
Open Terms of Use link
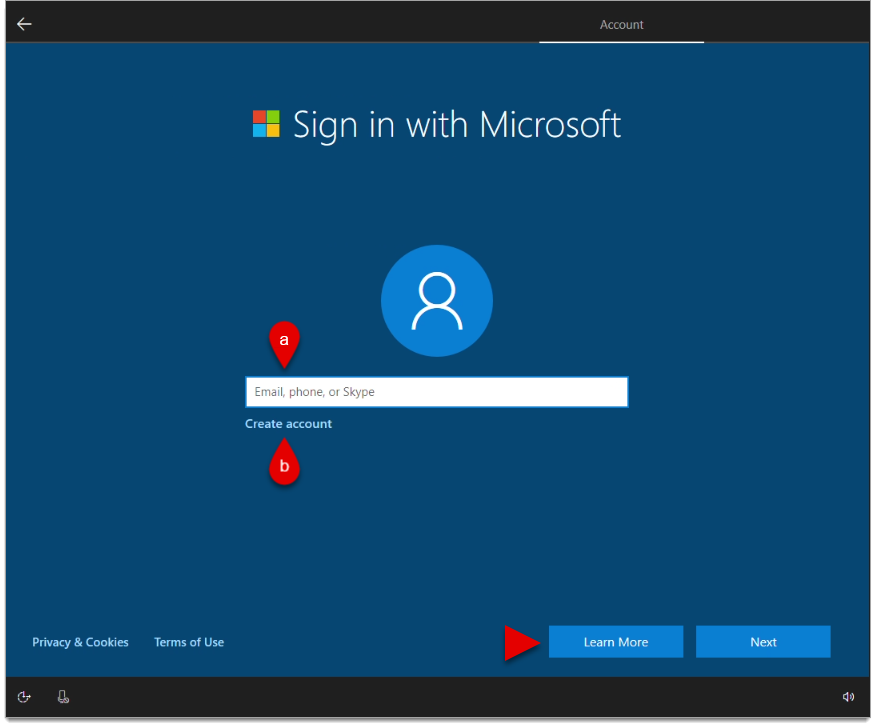189,642
